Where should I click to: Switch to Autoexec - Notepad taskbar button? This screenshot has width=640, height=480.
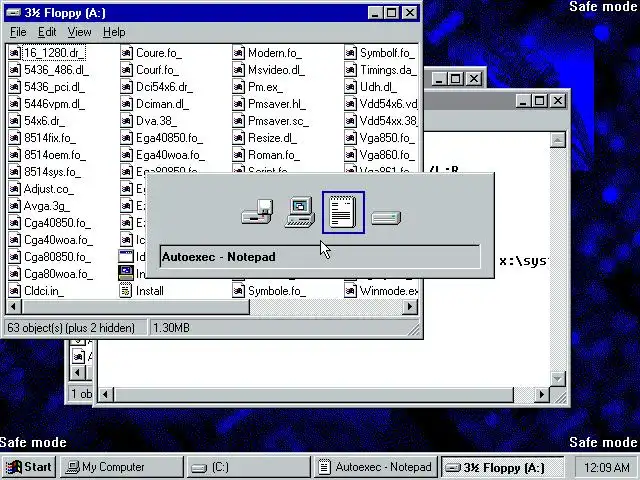[x=376, y=467]
